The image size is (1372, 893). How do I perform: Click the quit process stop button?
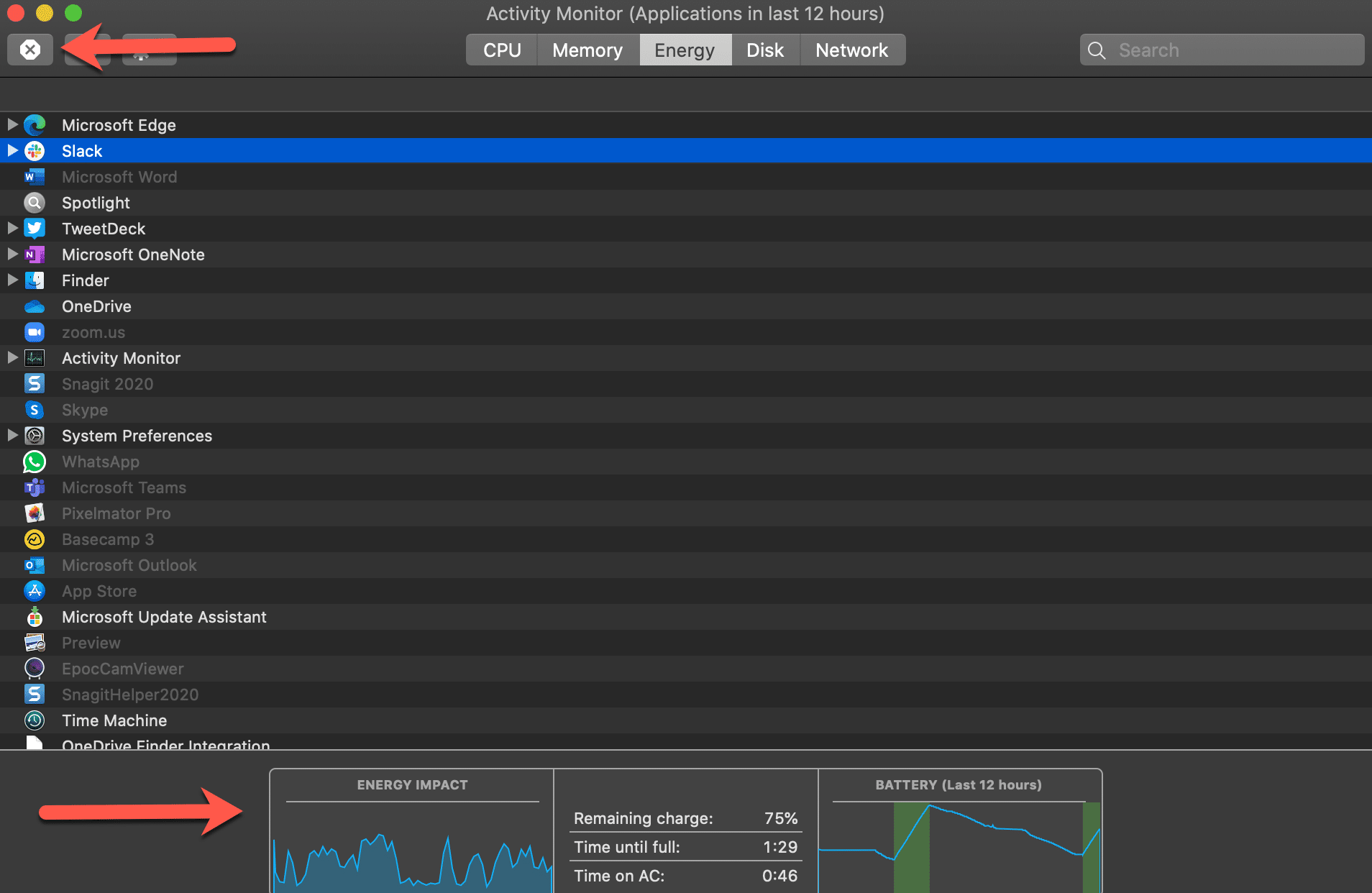[x=30, y=50]
